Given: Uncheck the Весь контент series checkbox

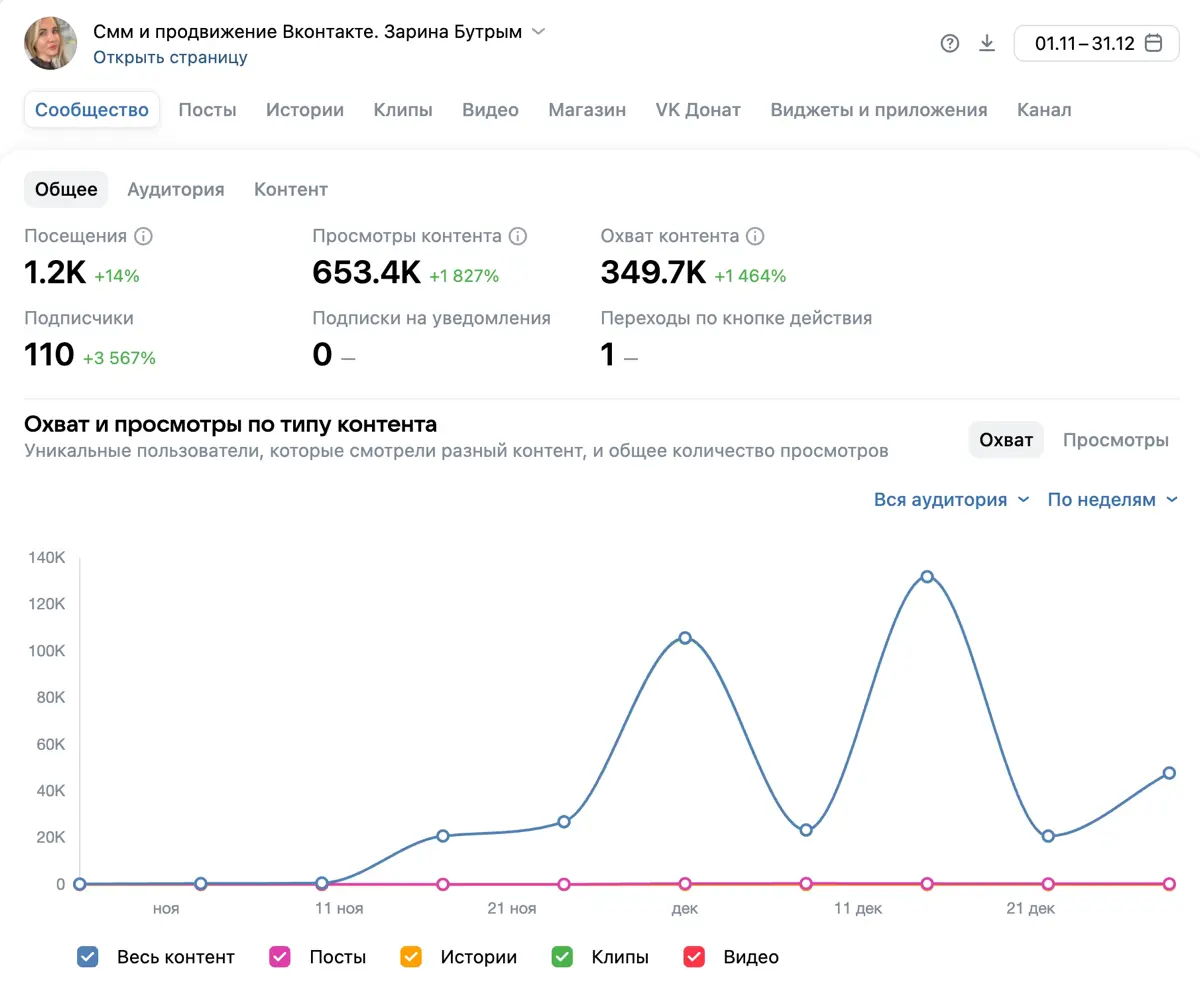Looking at the screenshot, I should coord(88,957).
